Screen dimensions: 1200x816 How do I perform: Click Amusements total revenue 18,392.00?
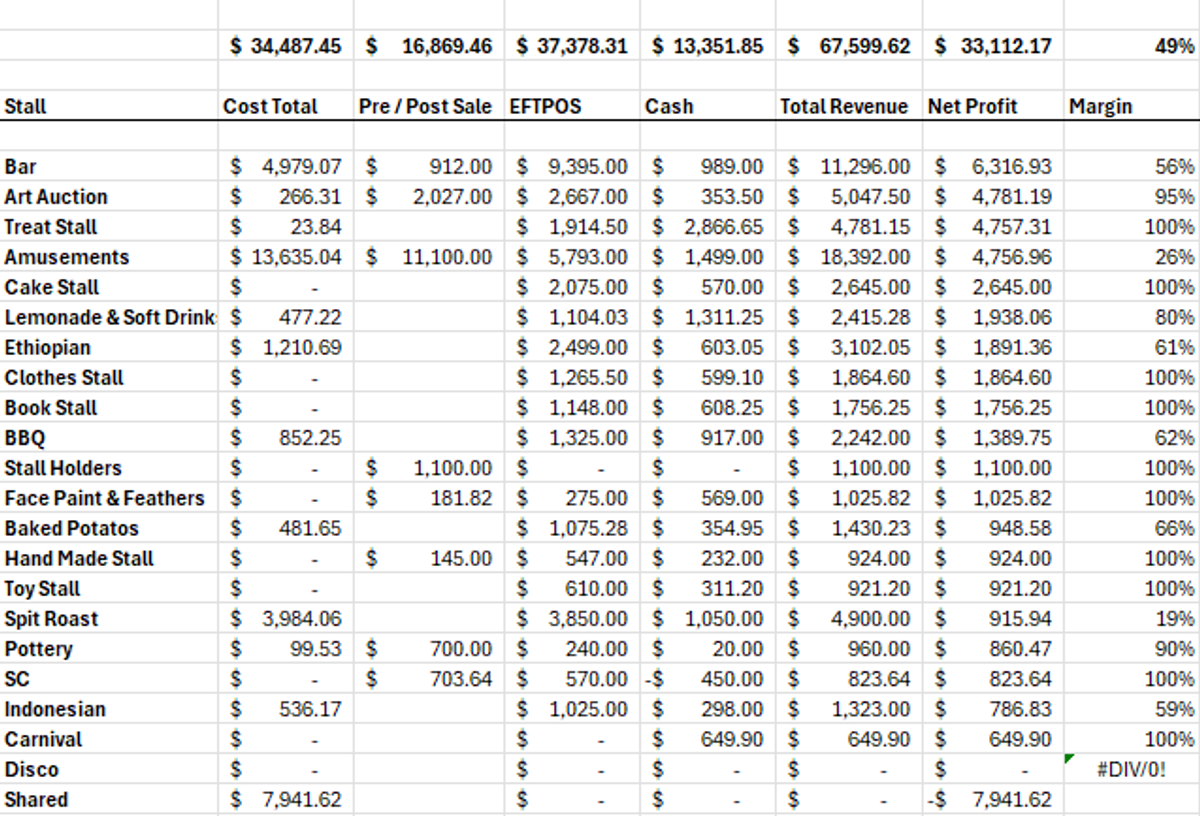(850, 257)
